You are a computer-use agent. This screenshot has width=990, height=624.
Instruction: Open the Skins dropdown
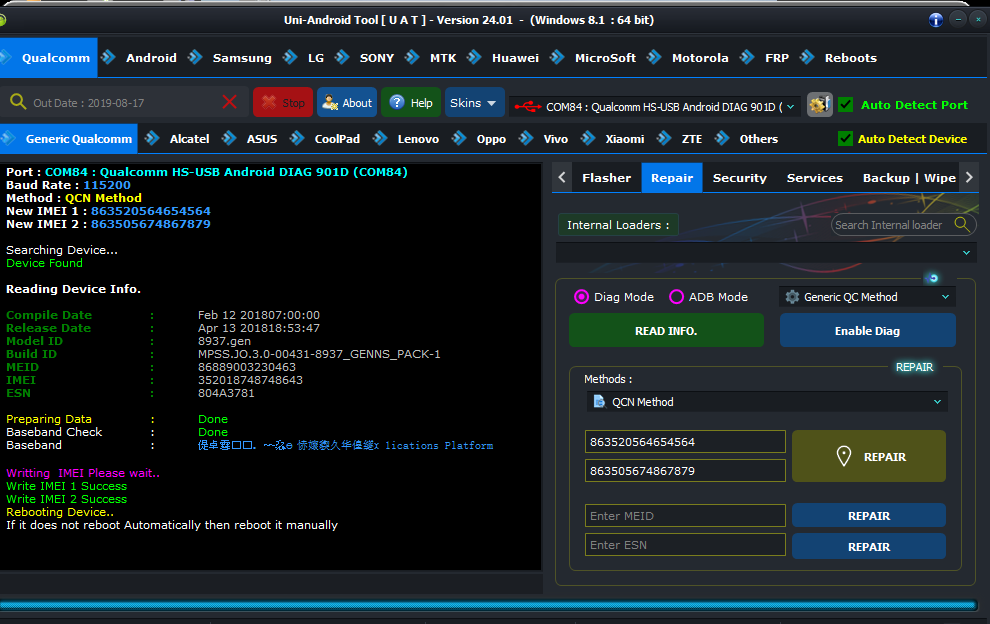(x=474, y=102)
